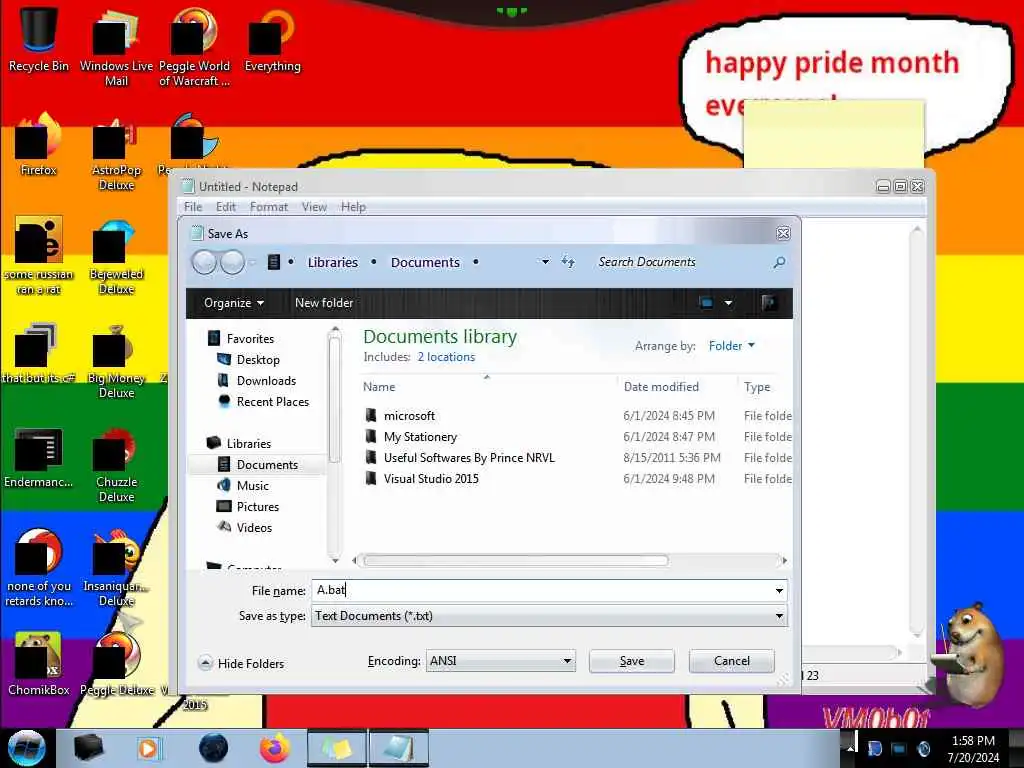Open Big Money Deluxe desktop icon

(116, 361)
